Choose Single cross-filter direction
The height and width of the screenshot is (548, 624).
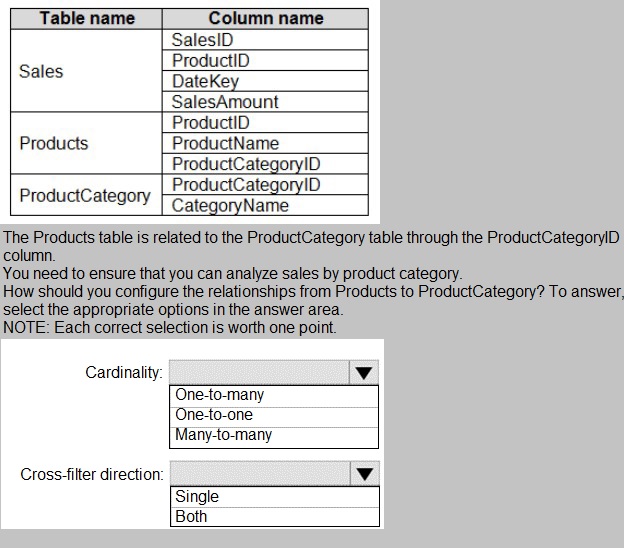(x=275, y=497)
